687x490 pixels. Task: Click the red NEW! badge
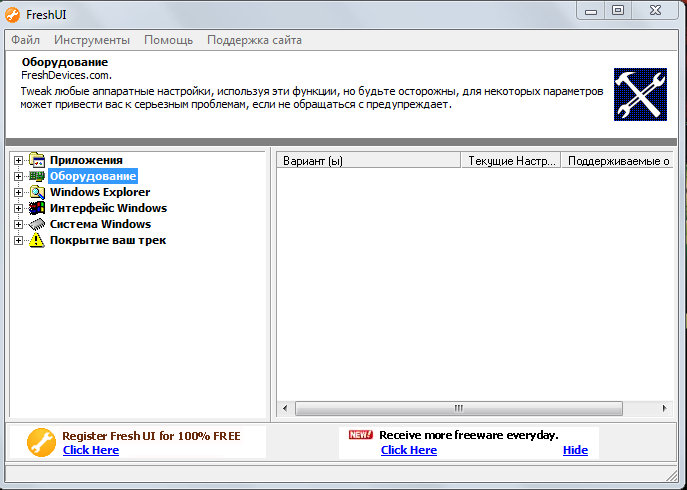click(x=361, y=434)
